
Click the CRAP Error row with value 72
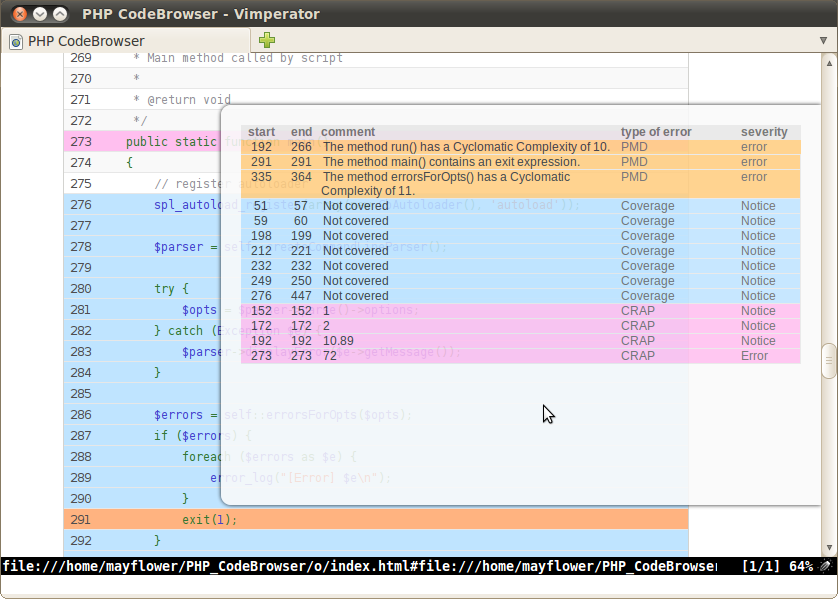(x=521, y=355)
